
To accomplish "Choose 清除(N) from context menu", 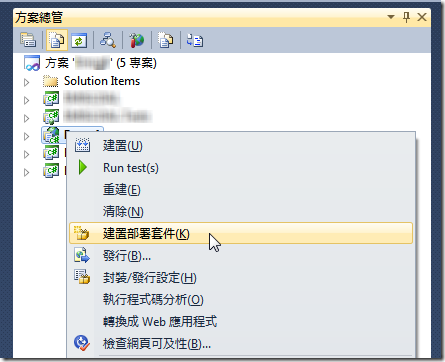I will tap(241, 212).
